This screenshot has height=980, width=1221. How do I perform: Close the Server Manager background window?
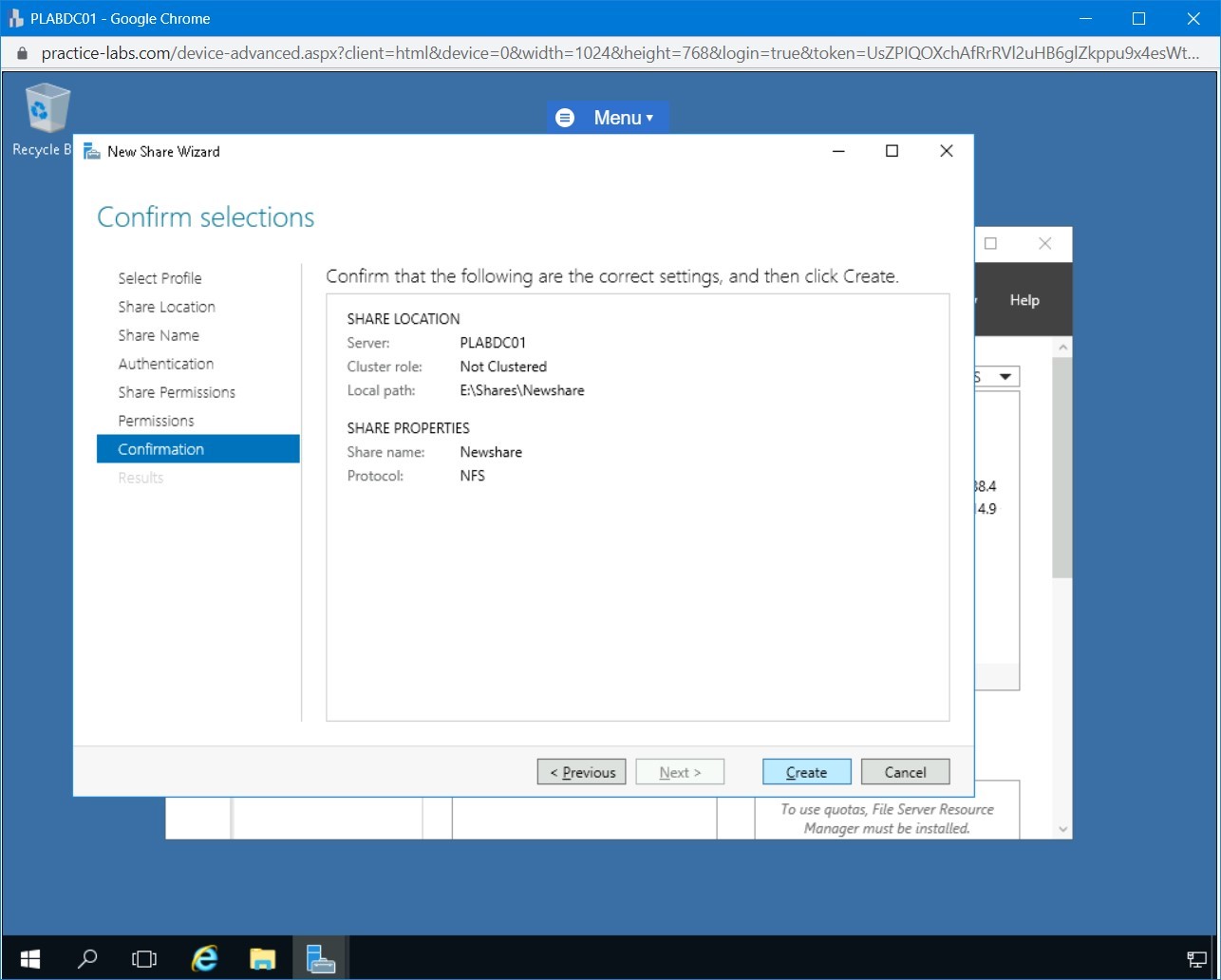tap(1045, 243)
